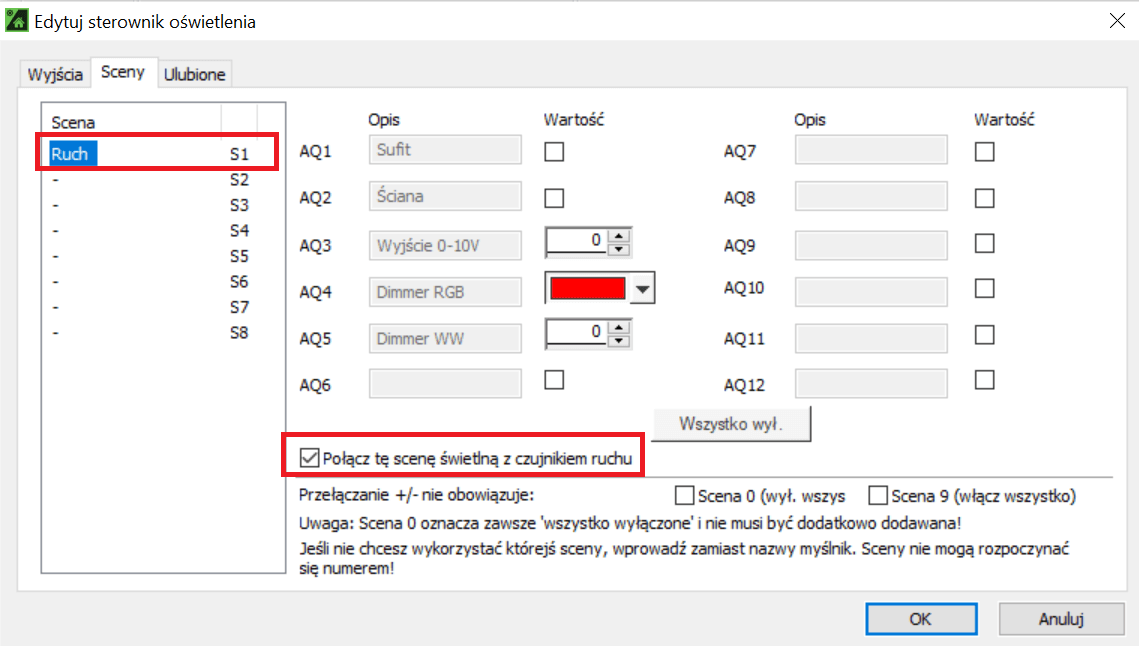Toggle the AQ7 value checkbox

tap(985, 152)
